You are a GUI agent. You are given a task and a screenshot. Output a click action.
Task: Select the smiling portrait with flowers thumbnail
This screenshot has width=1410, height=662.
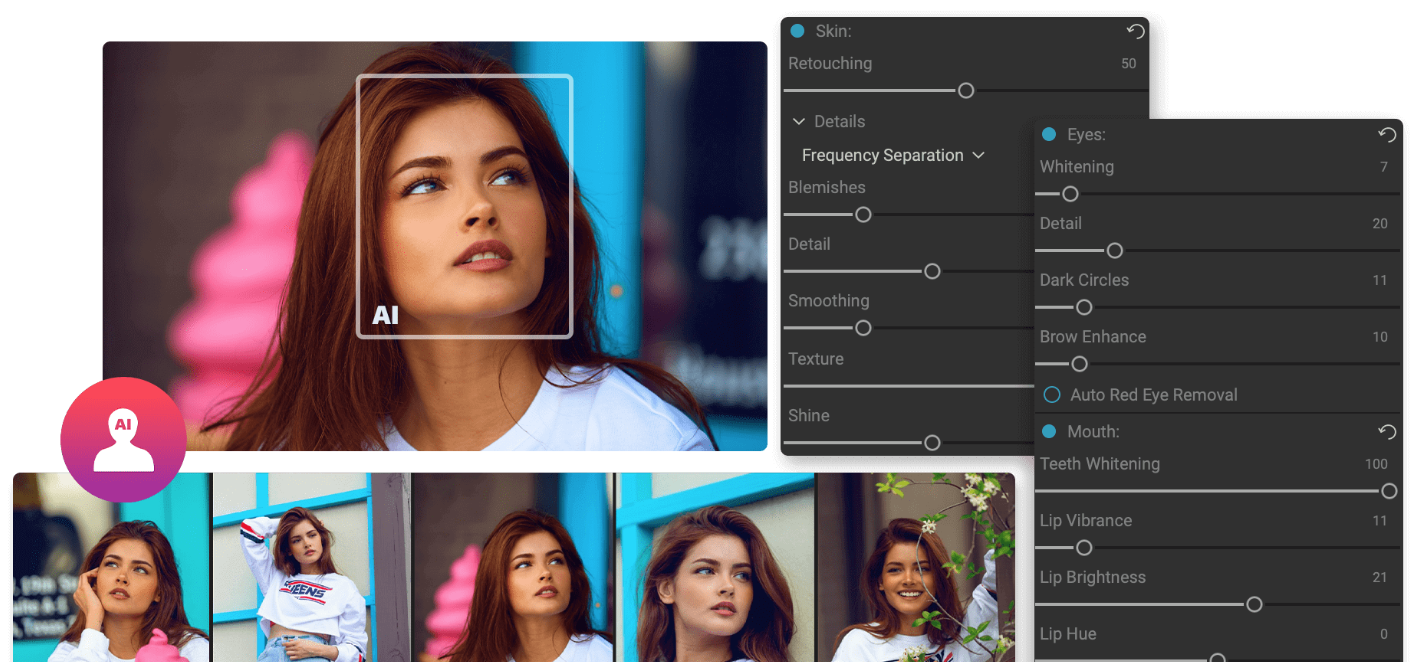(x=915, y=568)
